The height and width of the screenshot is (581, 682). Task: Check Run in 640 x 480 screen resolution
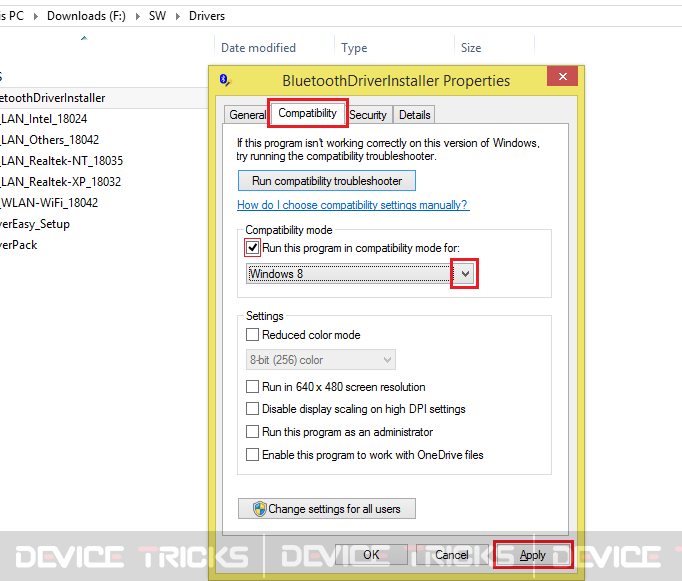[252, 386]
